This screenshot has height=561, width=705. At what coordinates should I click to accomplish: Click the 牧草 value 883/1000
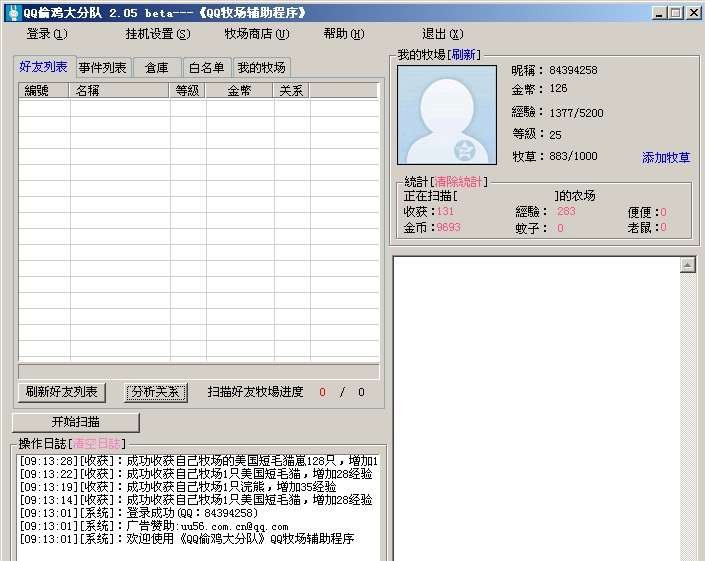click(573, 156)
